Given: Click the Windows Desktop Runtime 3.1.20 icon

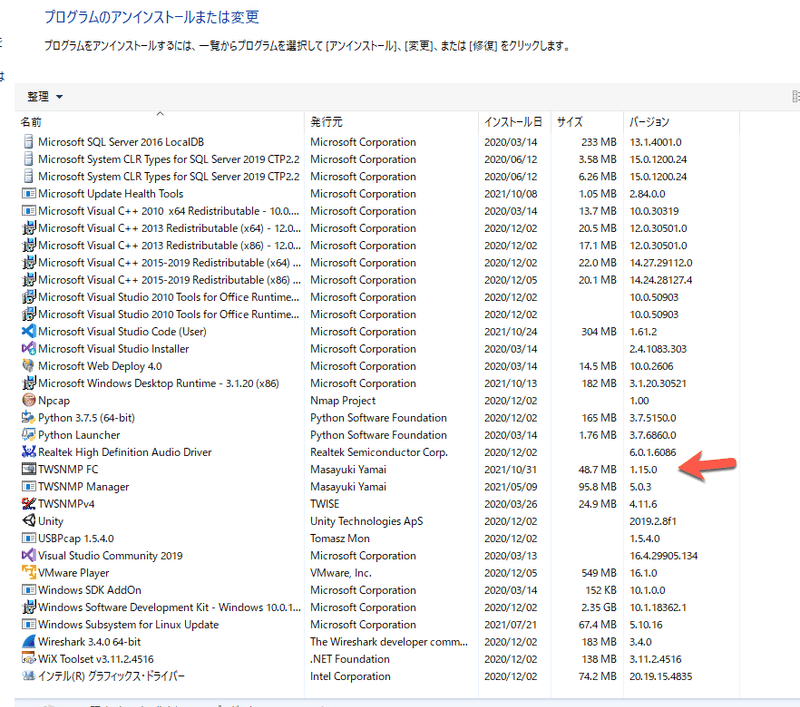Looking at the screenshot, I should pos(29,383).
